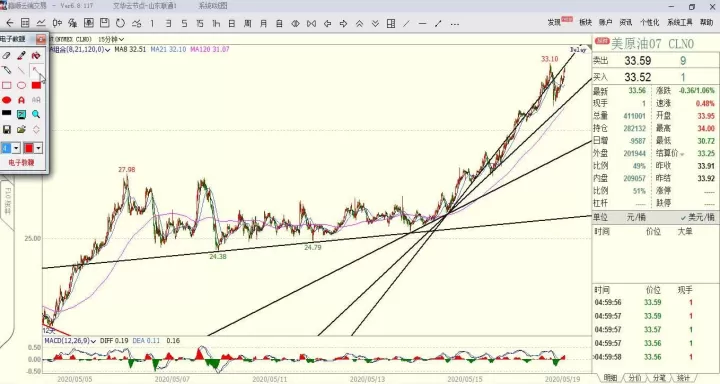Screen dimensions: 720x384
Task: Switch chart to daily (日) period
Action: (x=232, y=23)
